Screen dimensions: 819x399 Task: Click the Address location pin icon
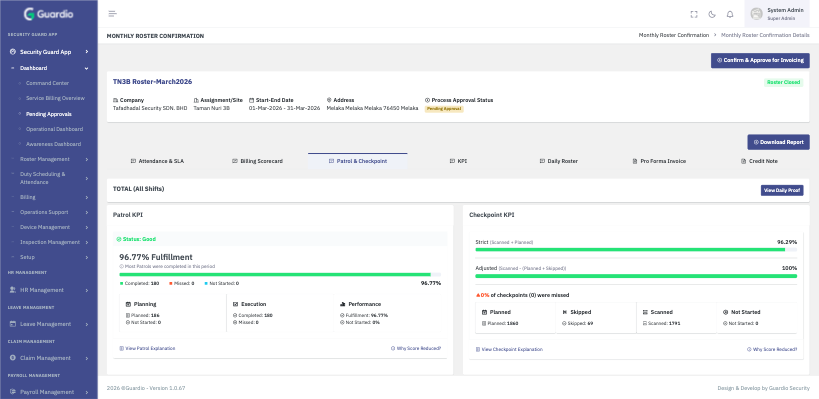(329, 100)
